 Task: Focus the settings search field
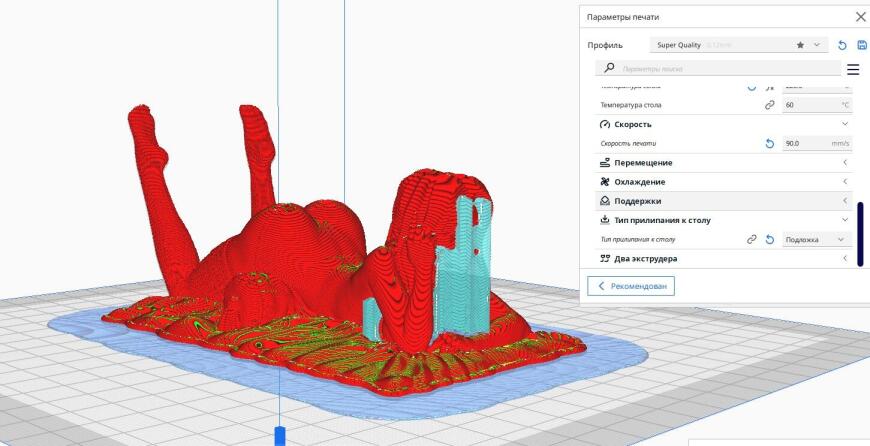click(x=718, y=69)
